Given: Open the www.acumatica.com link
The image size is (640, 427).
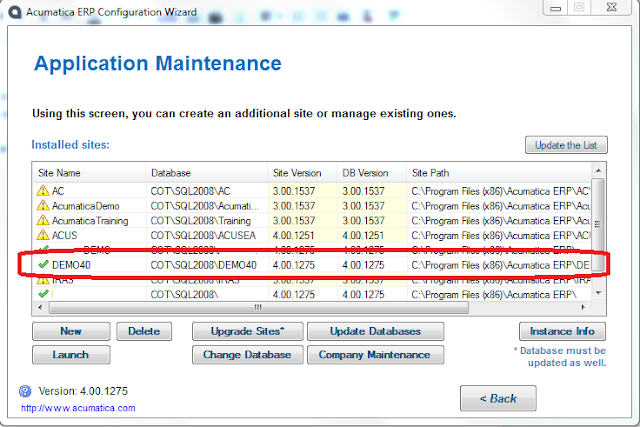Looking at the screenshot, I should (78, 408).
